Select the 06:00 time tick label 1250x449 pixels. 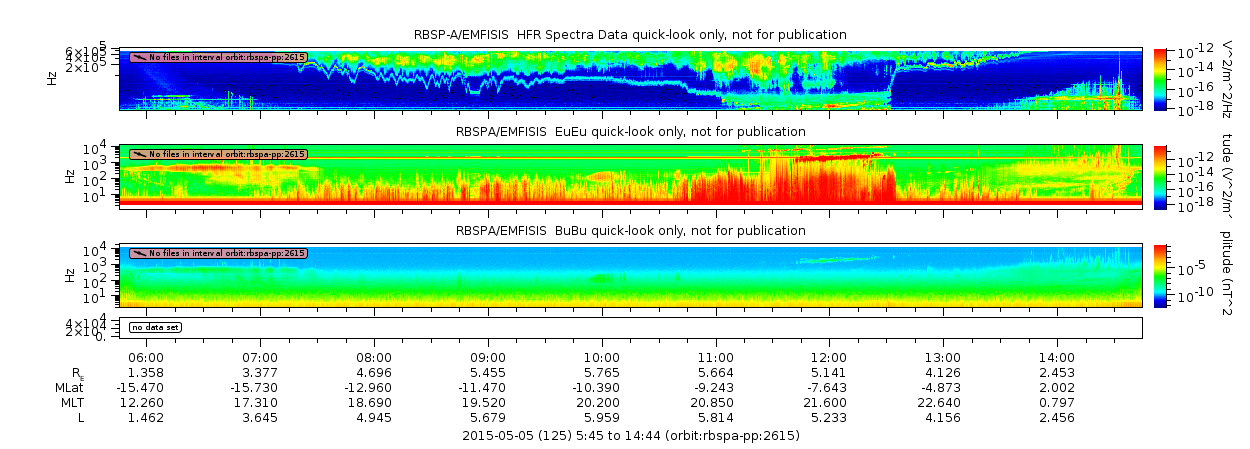[x=146, y=357]
